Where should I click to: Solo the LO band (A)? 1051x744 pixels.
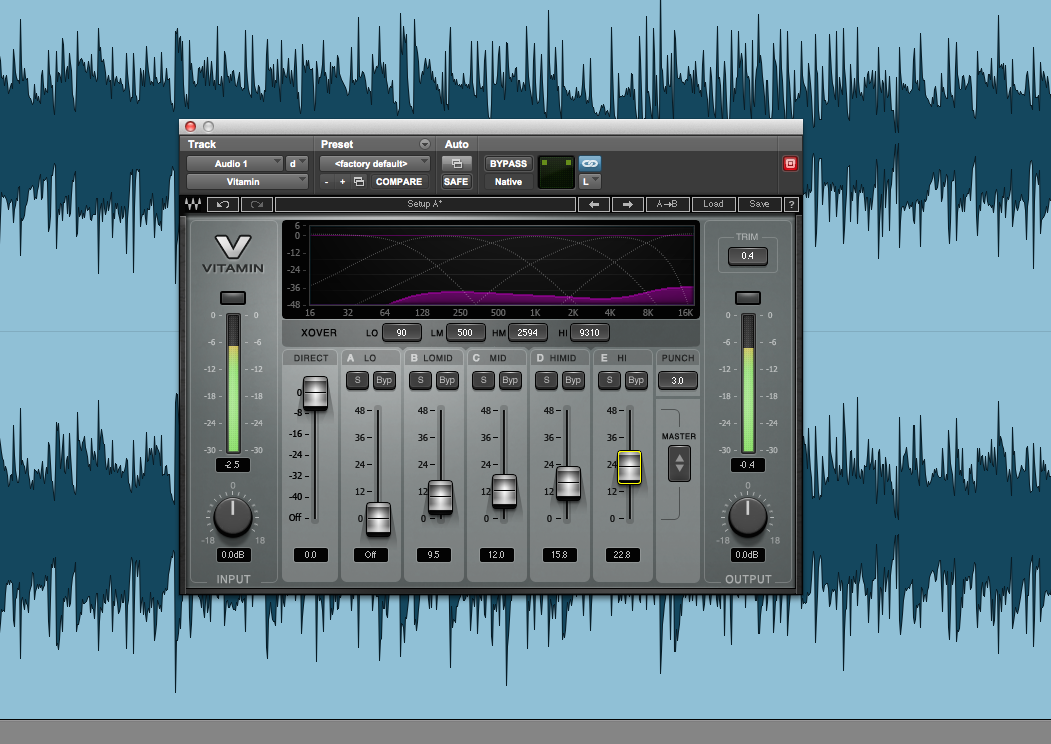point(357,380)
